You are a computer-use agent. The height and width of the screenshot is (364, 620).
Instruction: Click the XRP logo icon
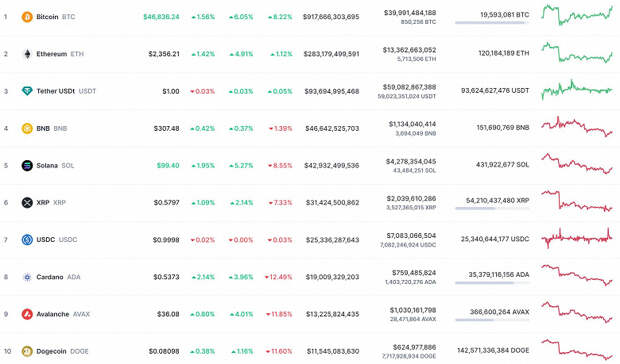point(27,203)
